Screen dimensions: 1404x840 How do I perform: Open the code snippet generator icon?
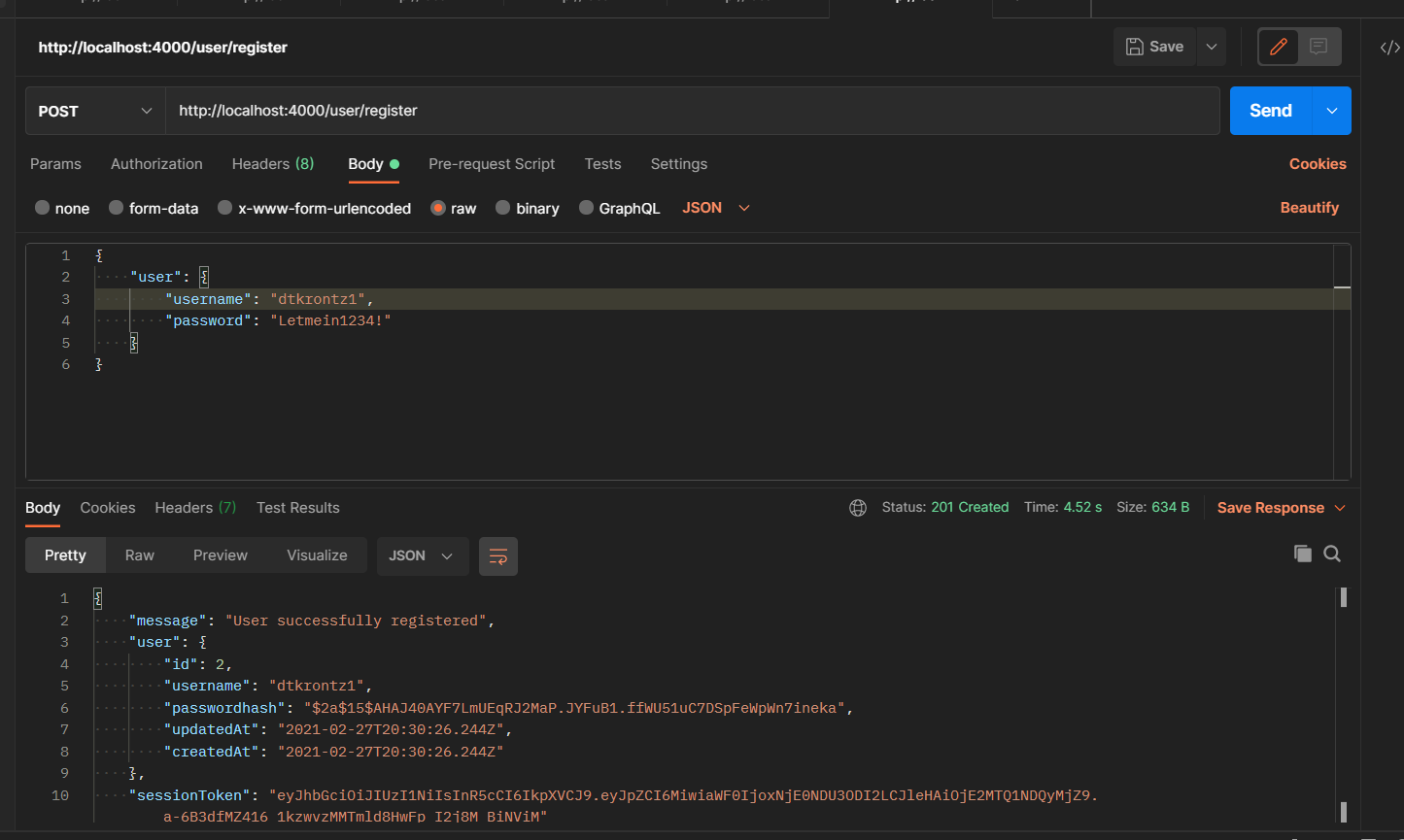[1389, 46]
